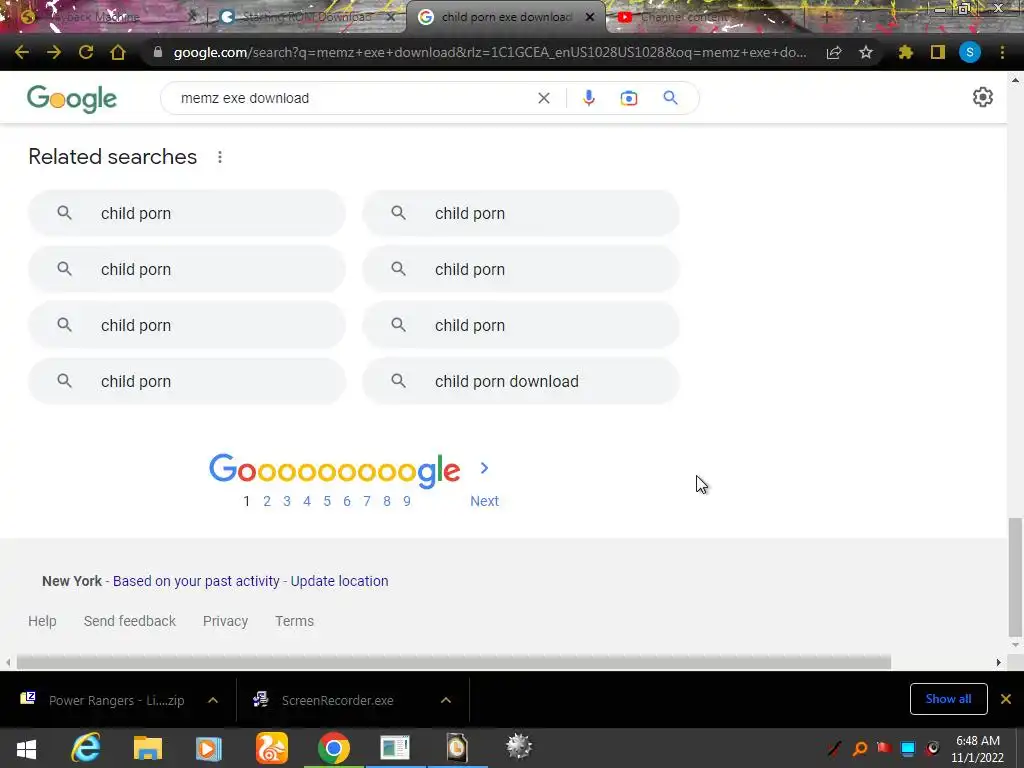Go to results page 9
This screenshot has height=768, width=1024.
(x=407, y=502)
